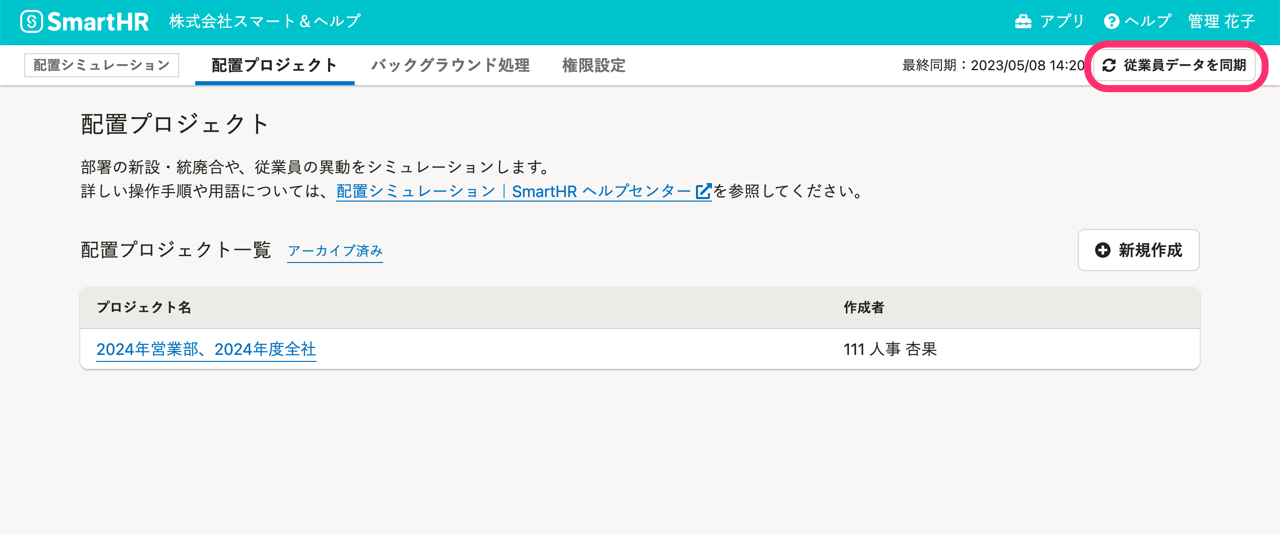1280x534 pixels.
Task: Open the 権限設定 tab
Action: click(594, 65)
